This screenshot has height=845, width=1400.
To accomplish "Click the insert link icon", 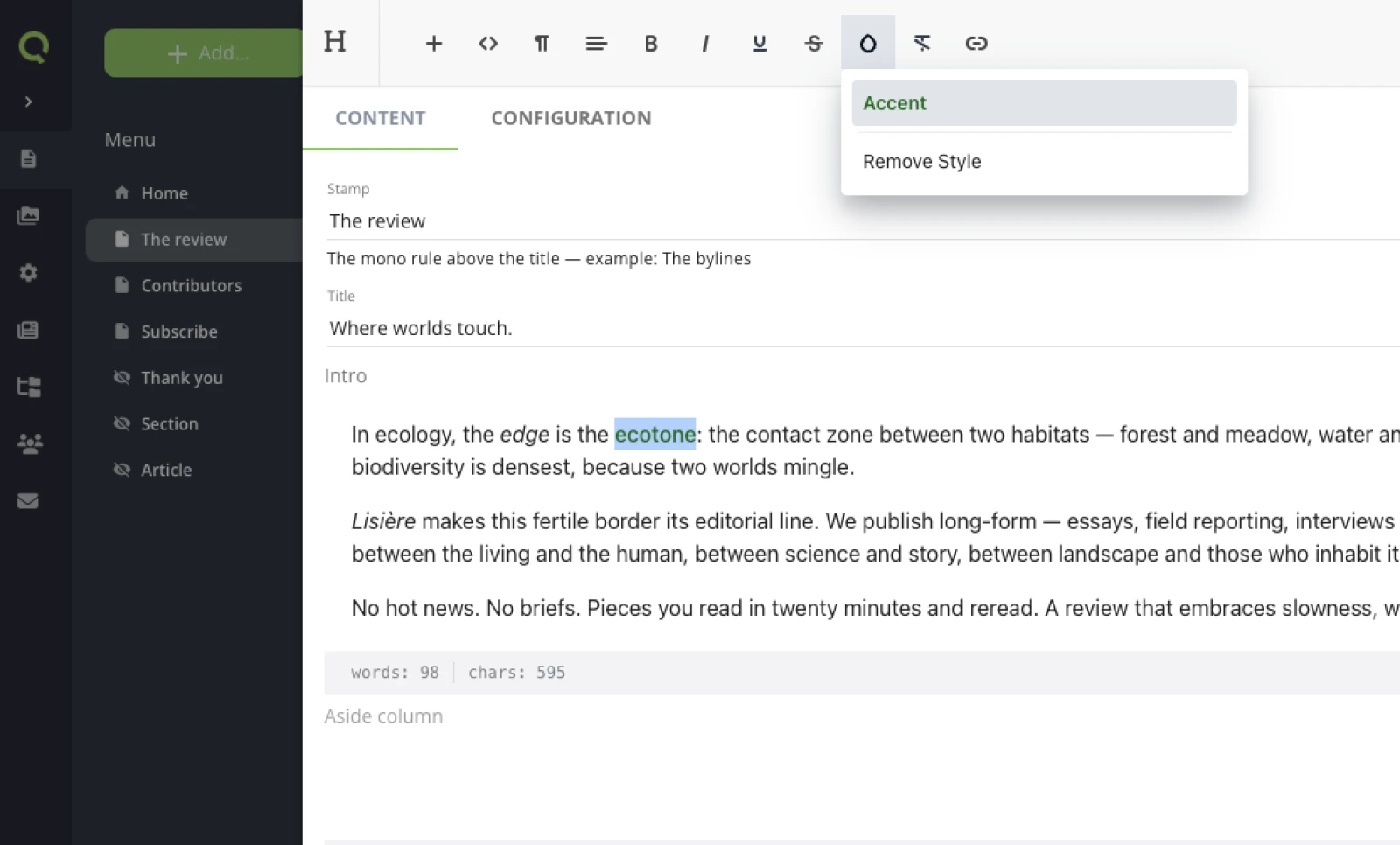I will [x=976, y=43].
